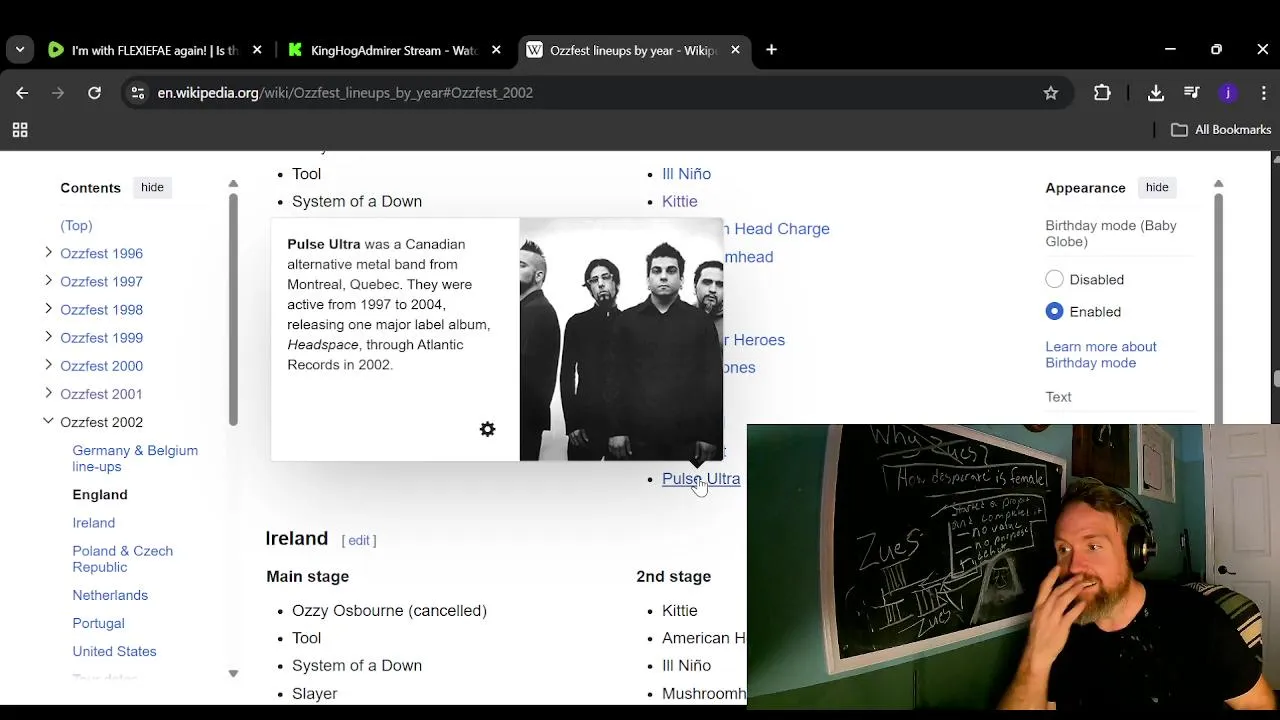
Task: Minimize the Chrome window
Action: (x=1170, y=50)
